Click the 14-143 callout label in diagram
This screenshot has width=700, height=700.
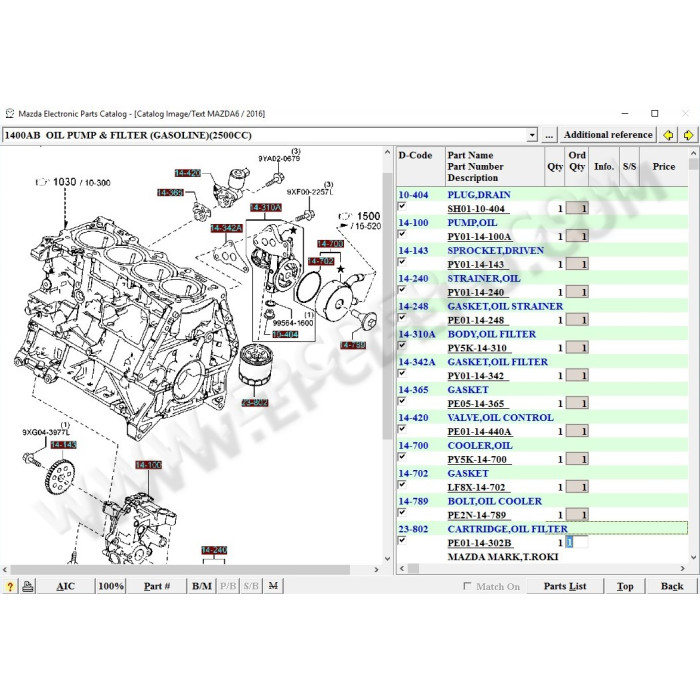[x=63, y=445]
